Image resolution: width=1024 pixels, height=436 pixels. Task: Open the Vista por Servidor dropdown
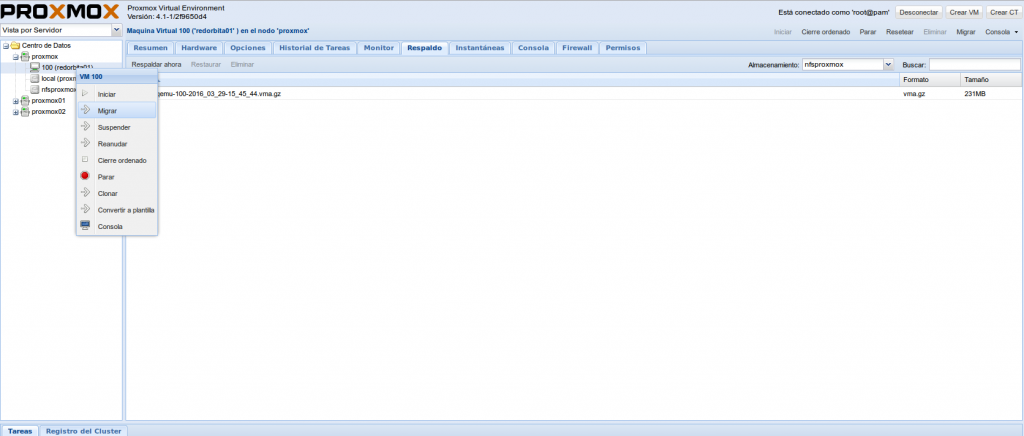(x=116, y=31)
